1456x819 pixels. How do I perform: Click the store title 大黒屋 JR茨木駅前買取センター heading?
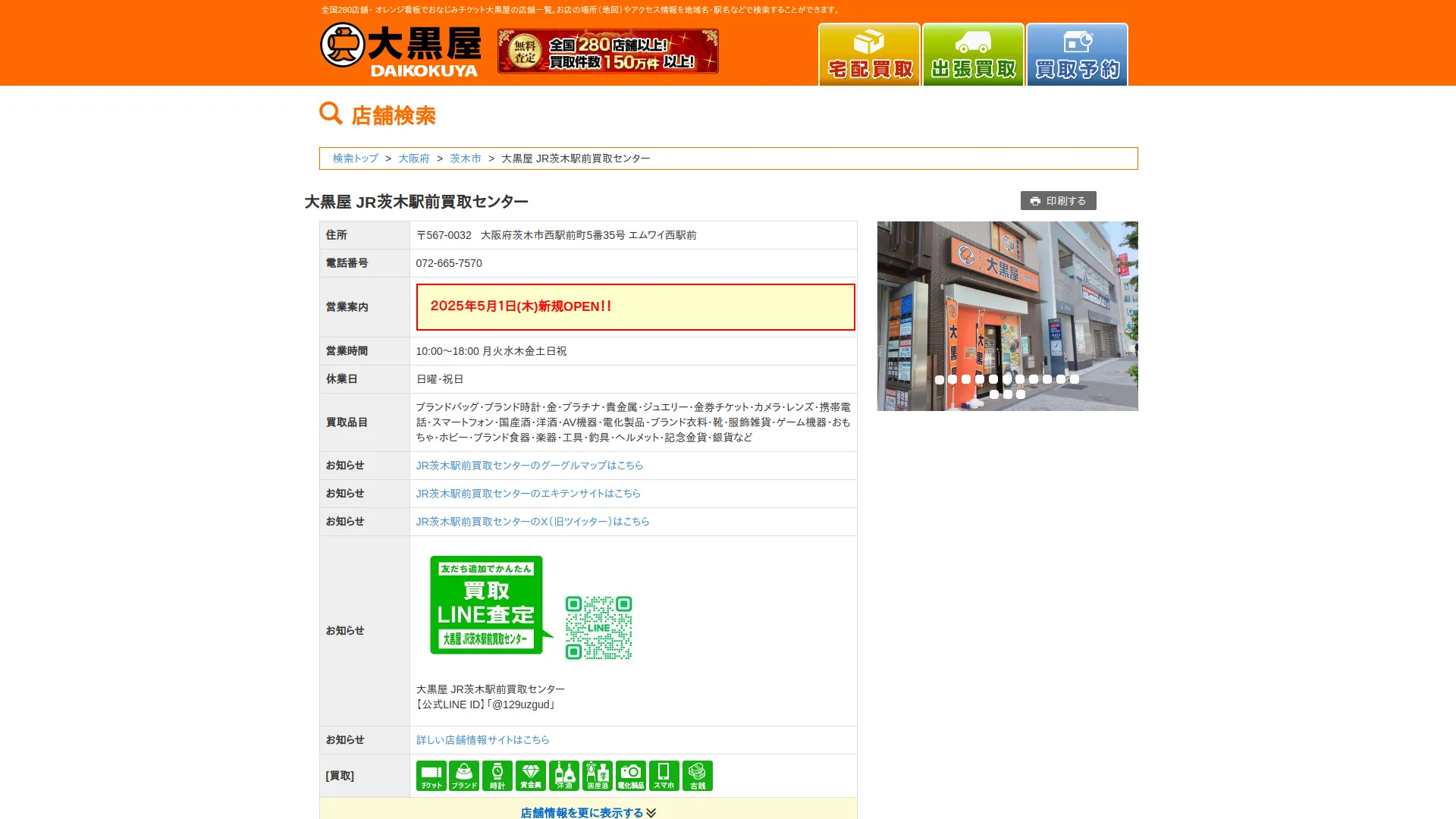click(416, 202)
